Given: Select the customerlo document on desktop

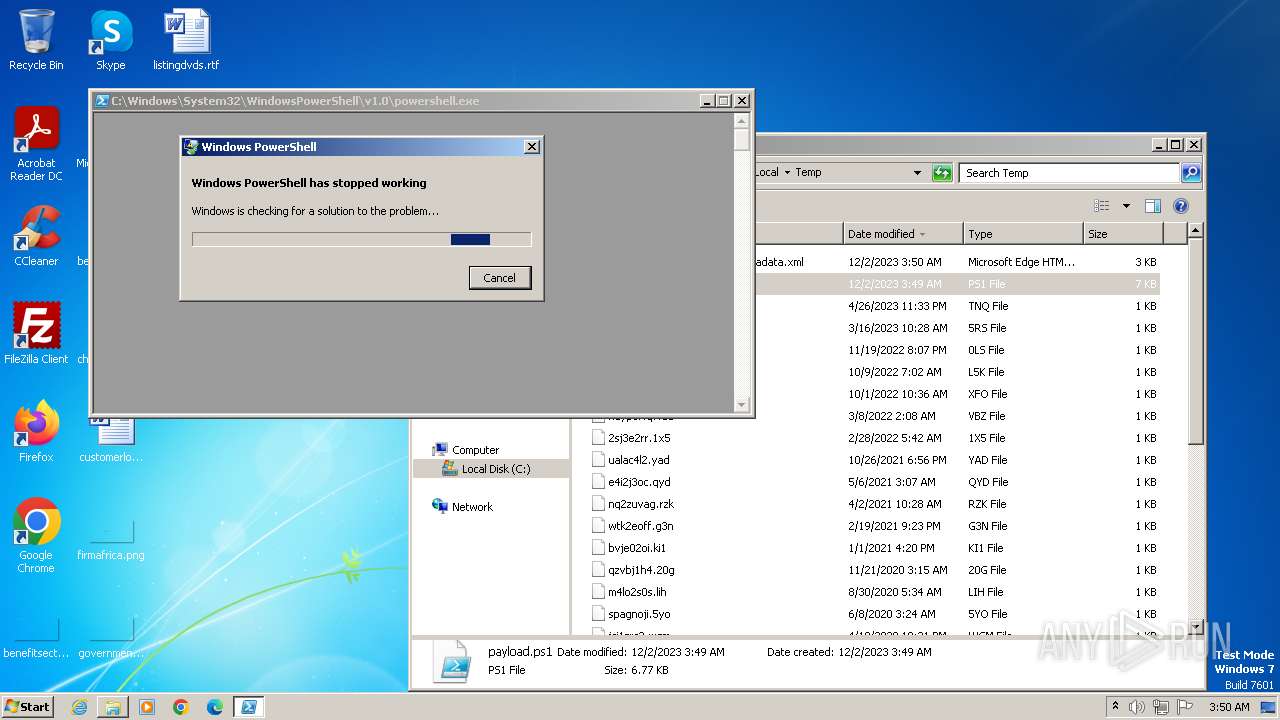Looking at the screenshot, I should (110, 441).
